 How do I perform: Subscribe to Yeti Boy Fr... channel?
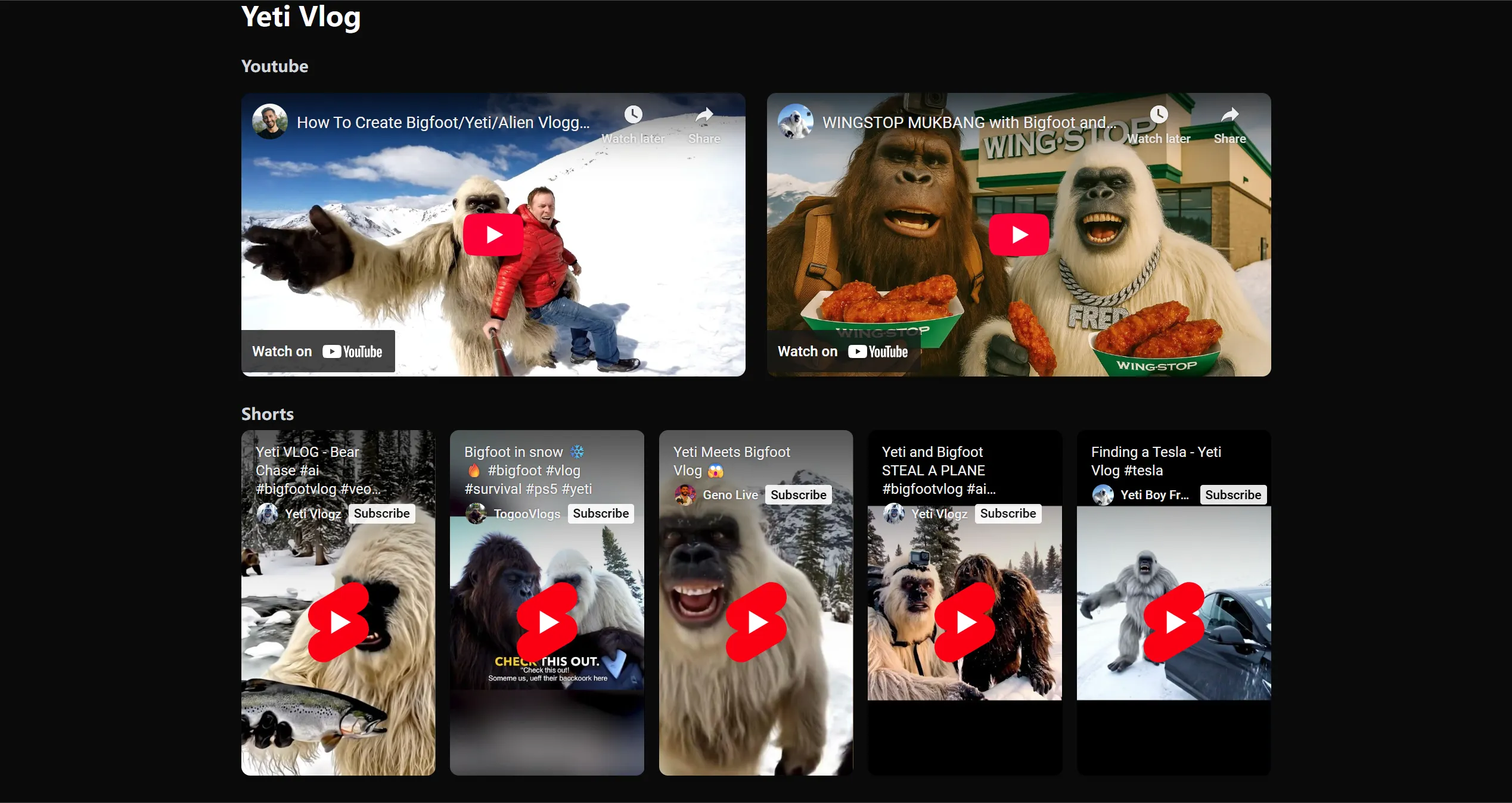click(1232, 495)
